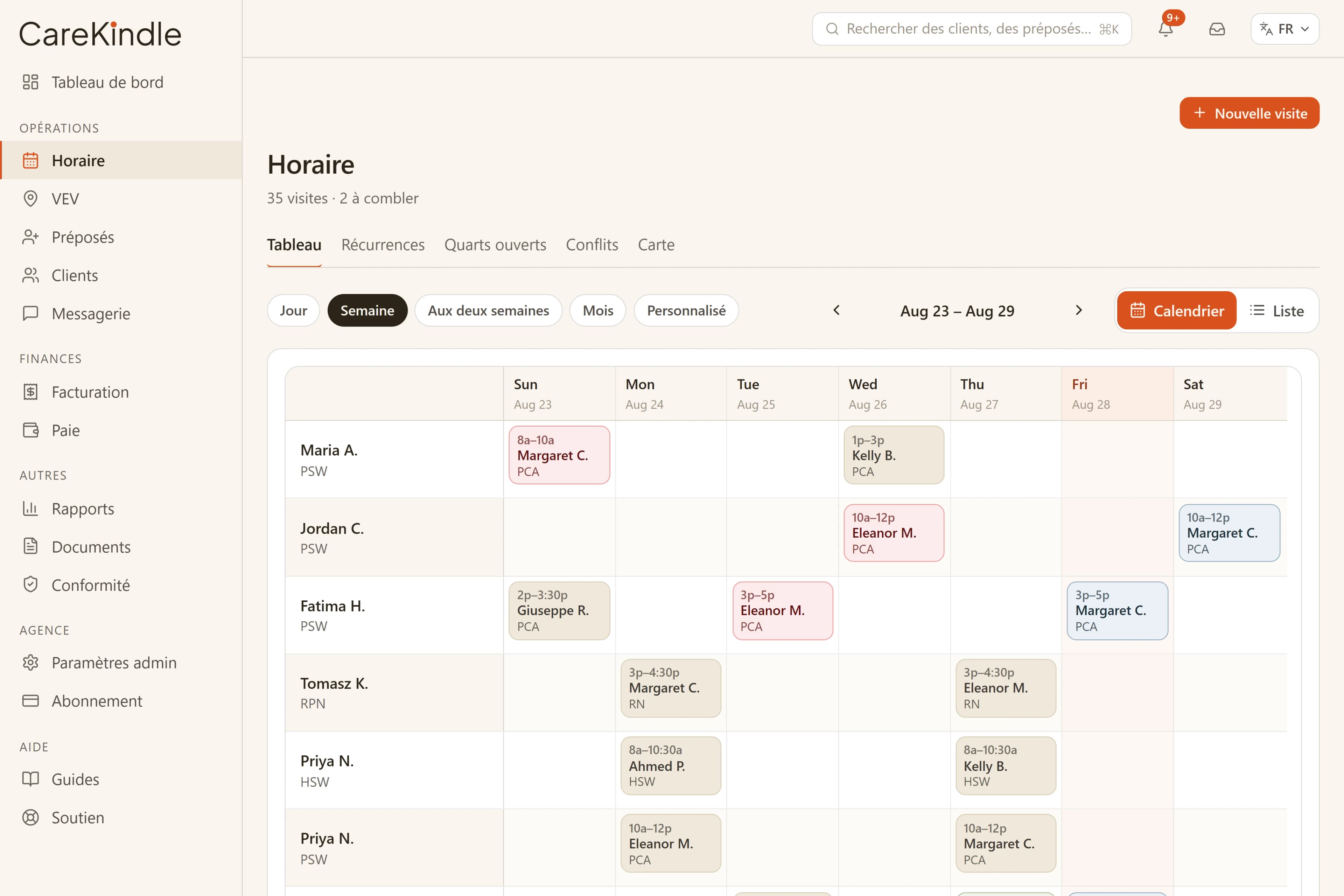Click the Aug 23 – Aug 29 date range
The image size is (1344, 896).
tap(958, 311)
